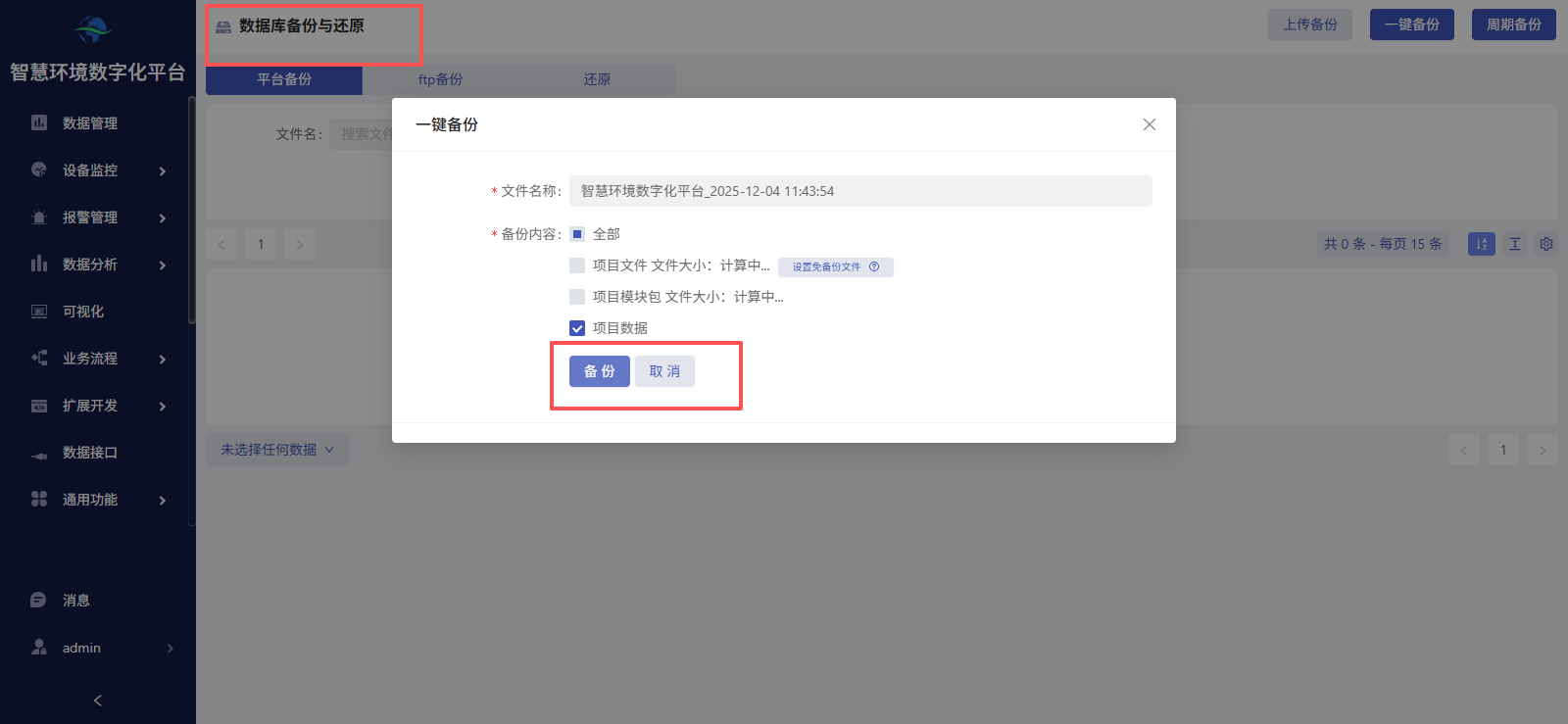Go to next page in top pager
This screenshot has height=724, width=1568.
300,244
